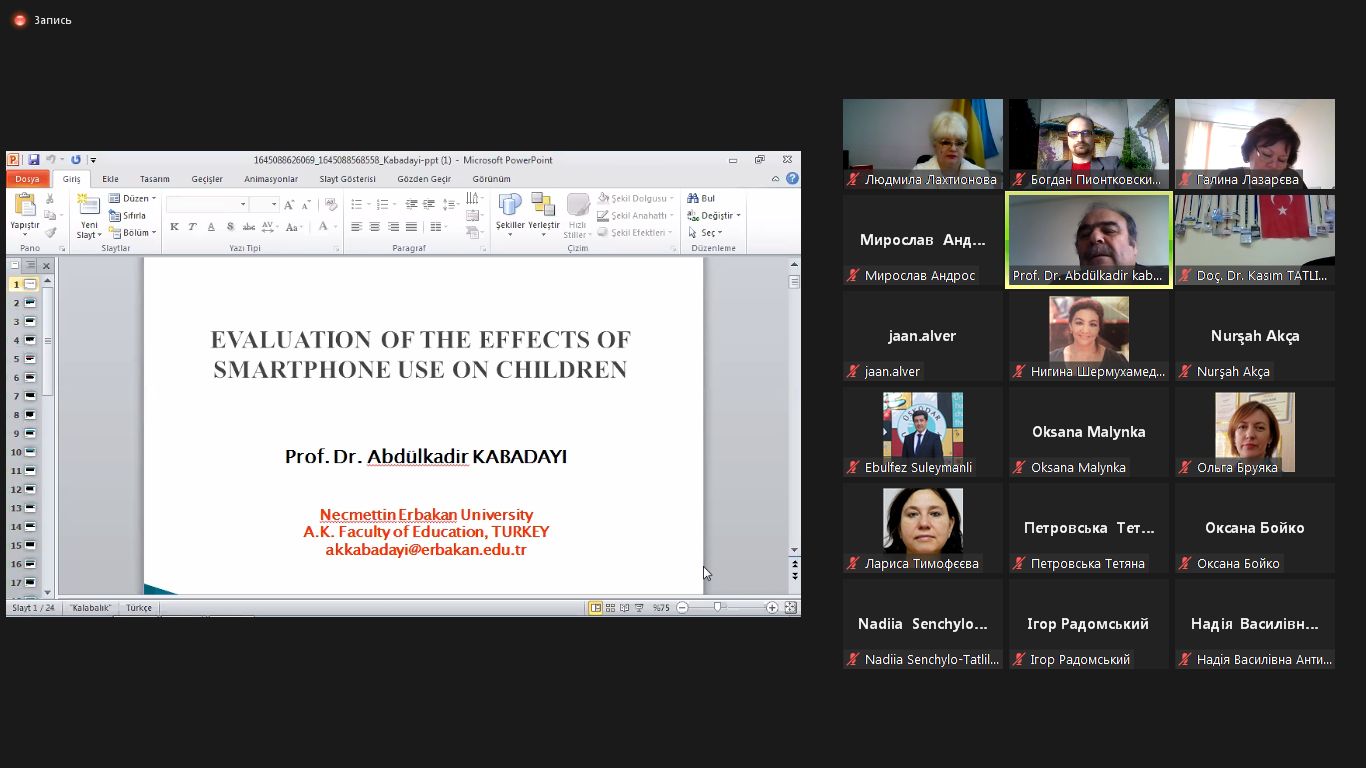Click the Türkçe language button in status bar
Image resolution: width=1366 pixels, height=768 pixels.
coord(139,607)
